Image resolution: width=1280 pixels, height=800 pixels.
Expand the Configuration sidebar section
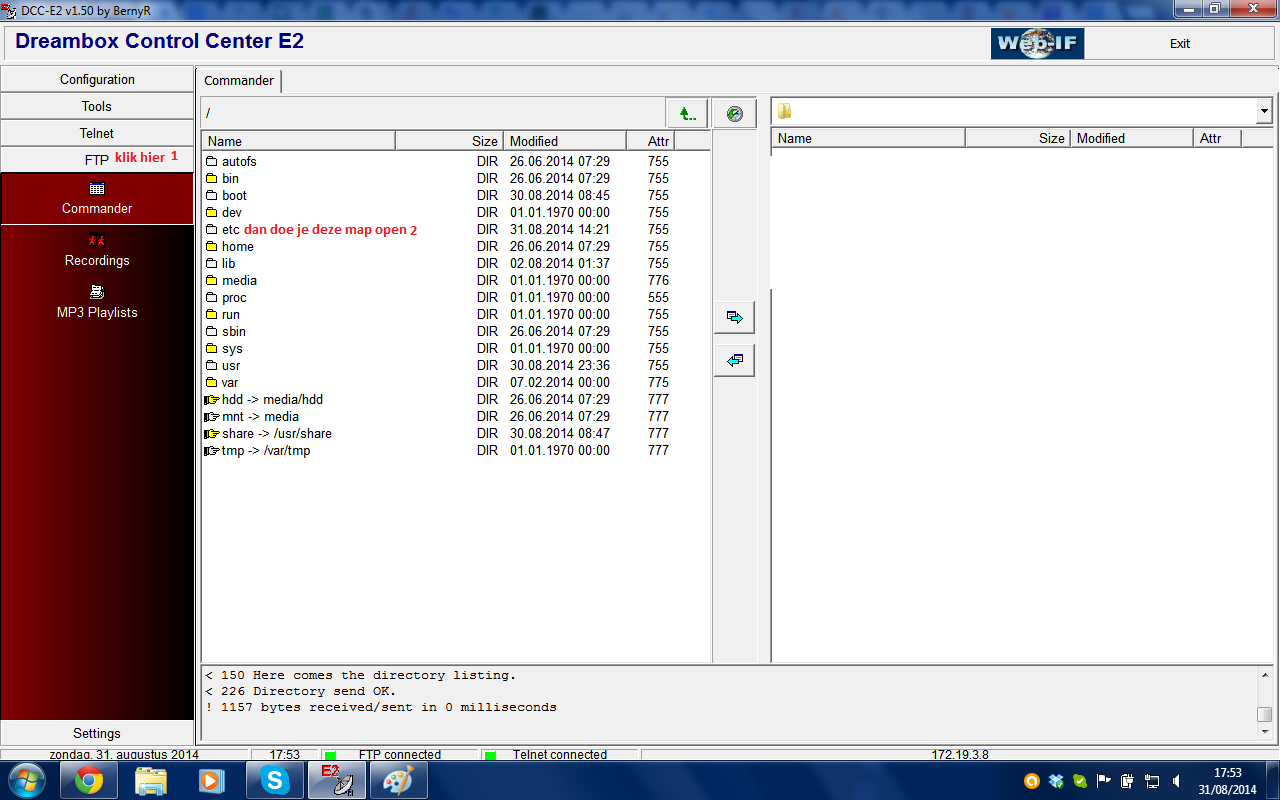(97, 79)
